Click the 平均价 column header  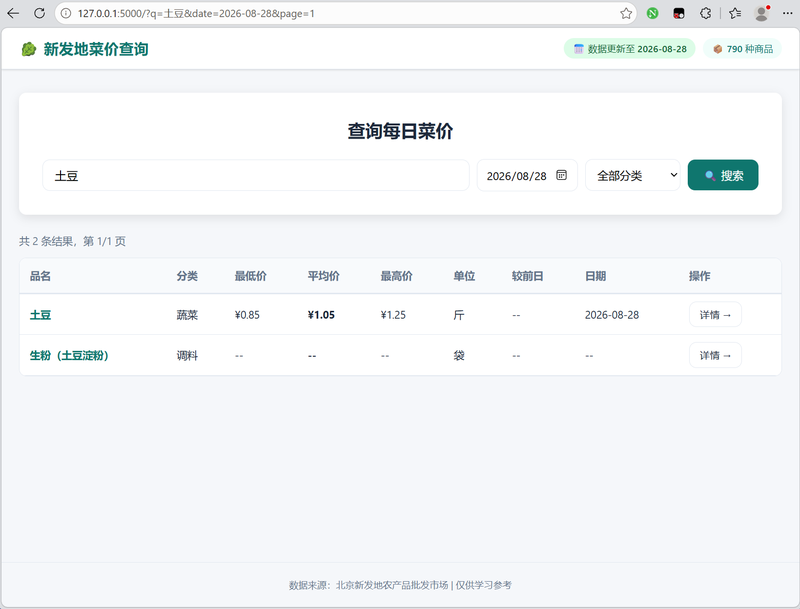(x=323, y=276)
